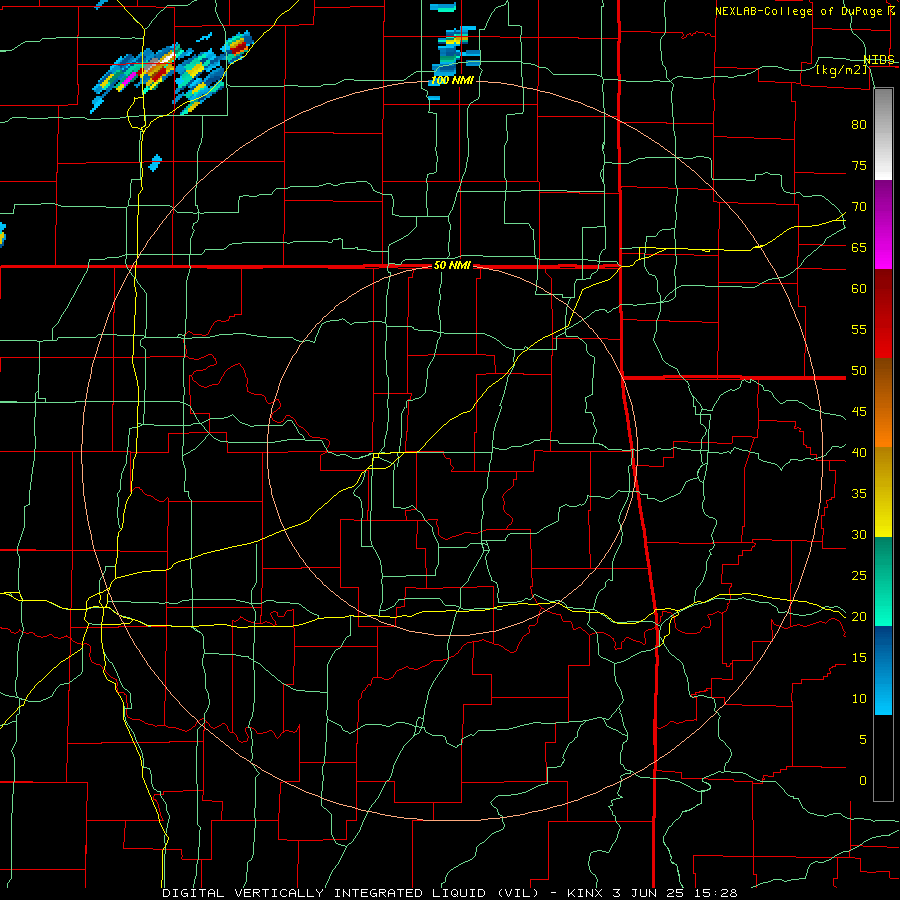Click the legend value 35
900x900 pixels.
(859, 494)
